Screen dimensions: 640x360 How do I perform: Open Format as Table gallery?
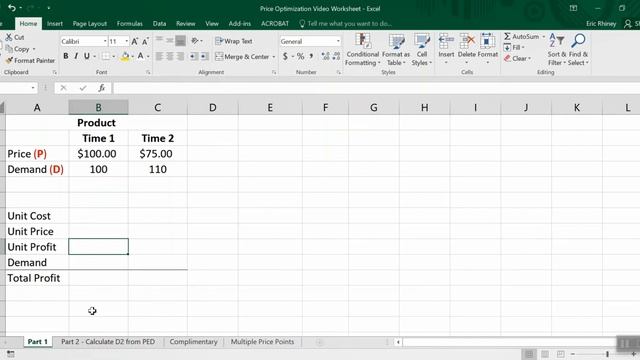[396, 49]
